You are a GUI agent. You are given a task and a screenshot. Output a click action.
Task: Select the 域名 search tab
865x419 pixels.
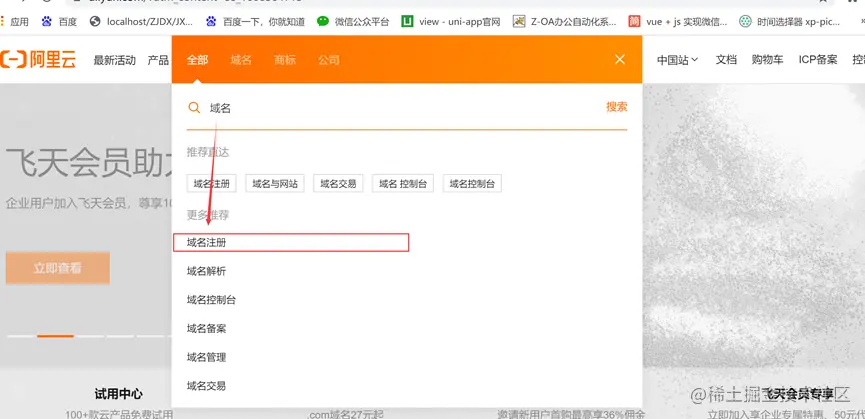tap(241, 60)
